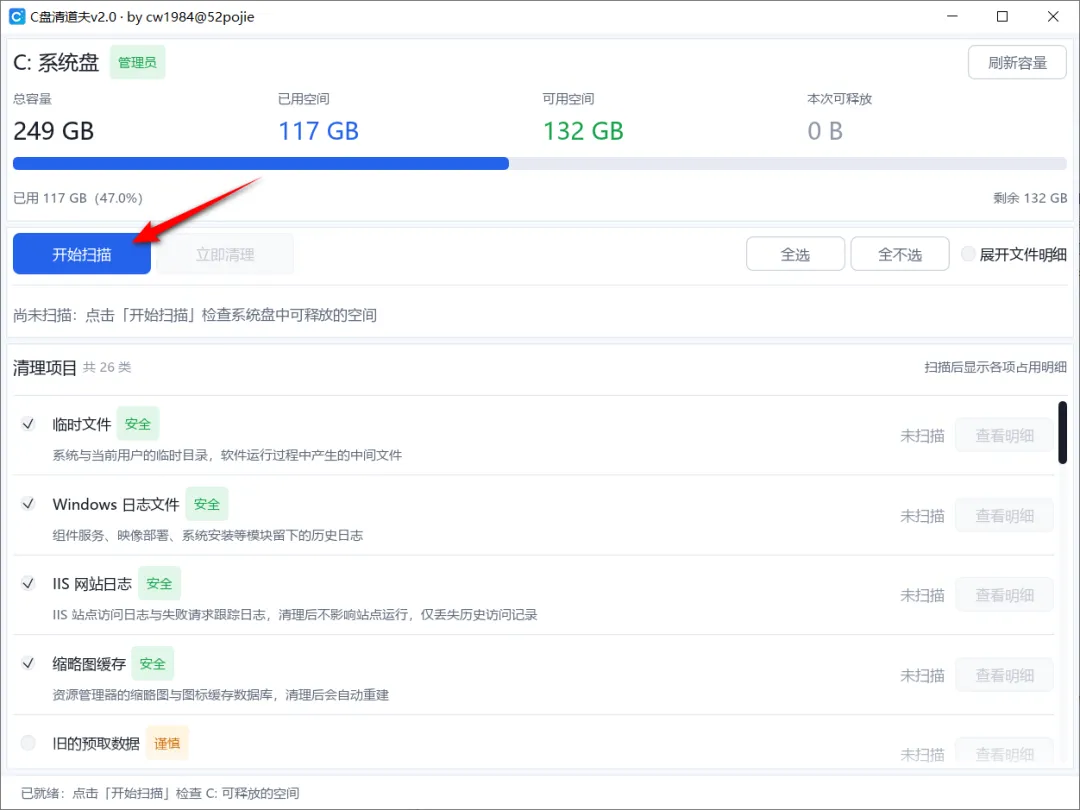Select the IIS 网站日志 item title
Image resolution: width=1080 pixels, height=810 pixels.
(x=92, y=584)
